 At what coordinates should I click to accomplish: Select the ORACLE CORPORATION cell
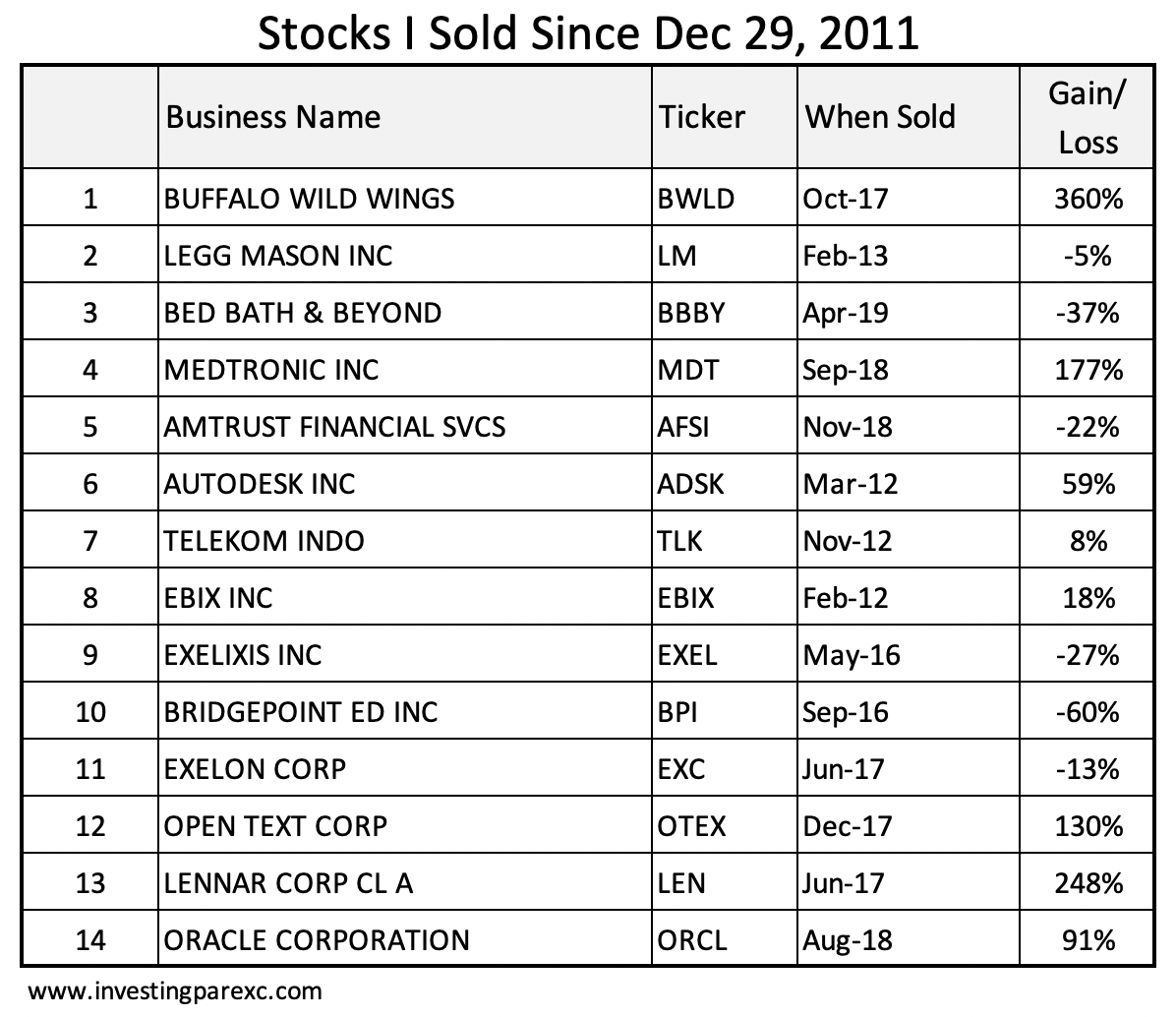point(405,939)
